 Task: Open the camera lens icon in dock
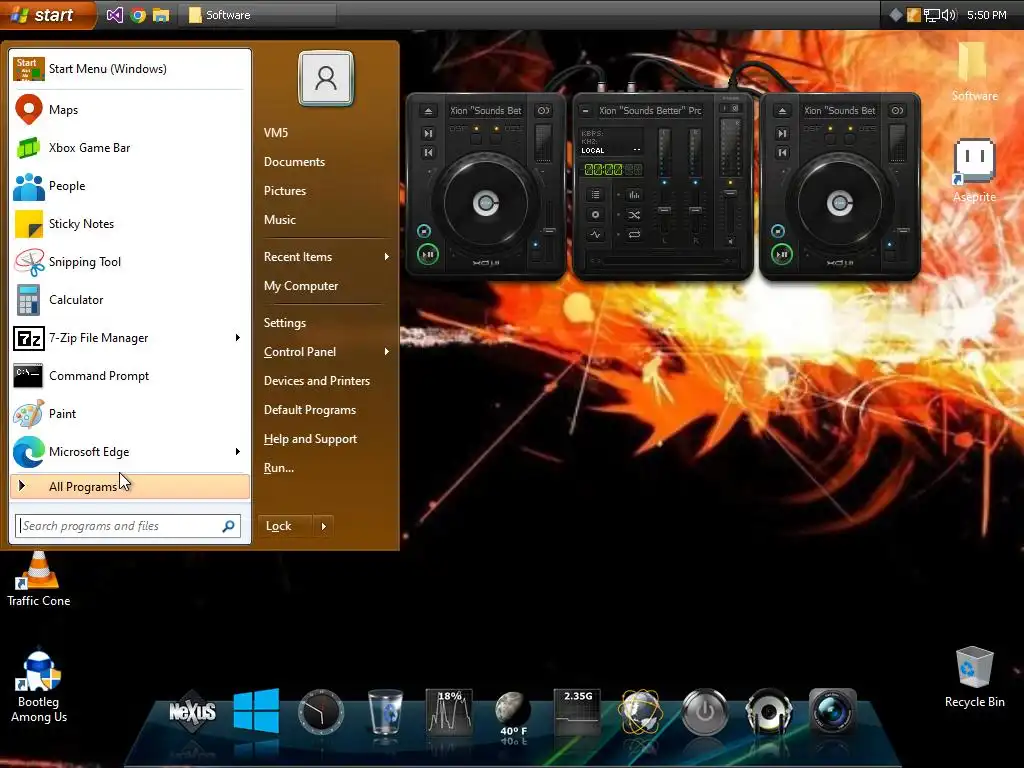click(x=833, y=711)
